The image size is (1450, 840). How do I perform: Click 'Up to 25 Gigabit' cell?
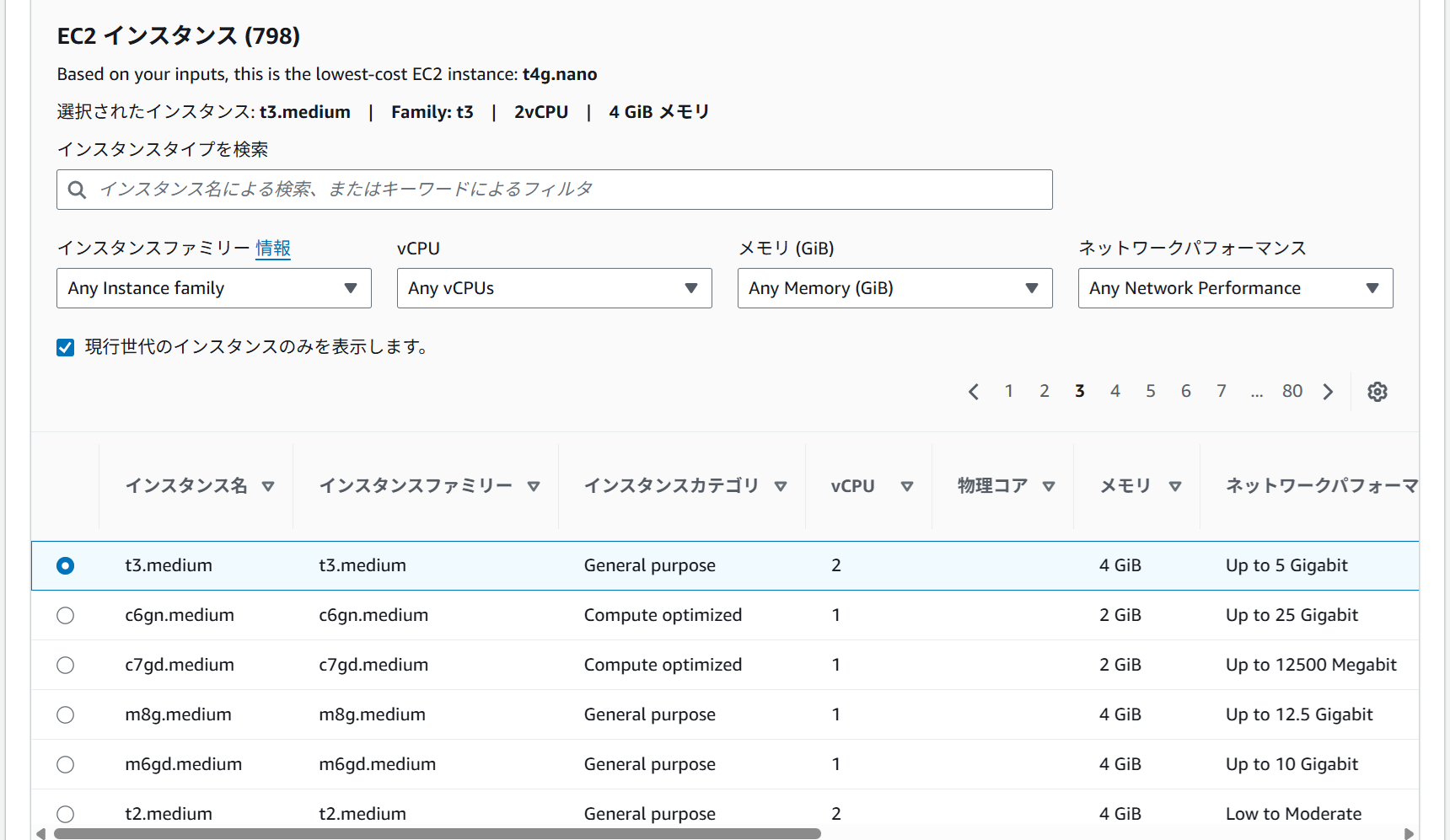[1292, 615]
